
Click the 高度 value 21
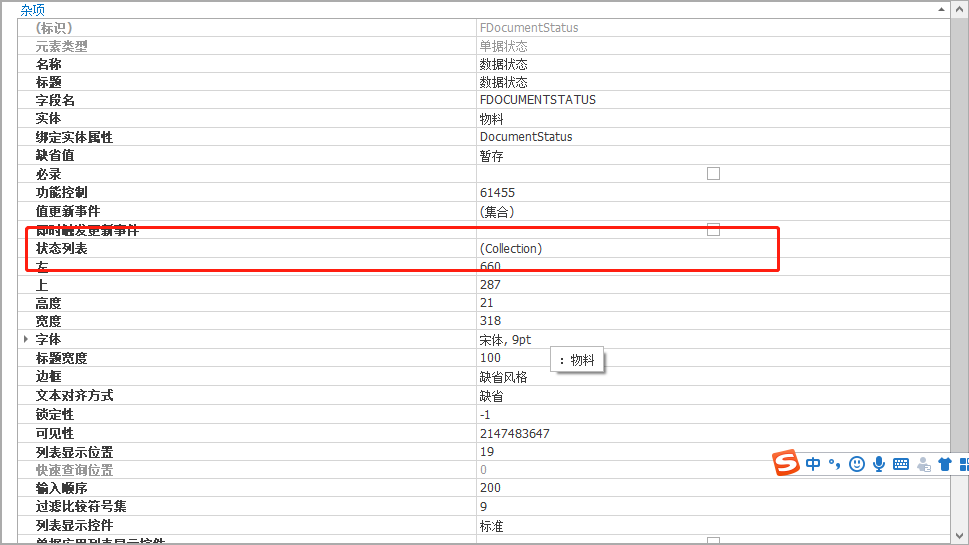[486, 303]
